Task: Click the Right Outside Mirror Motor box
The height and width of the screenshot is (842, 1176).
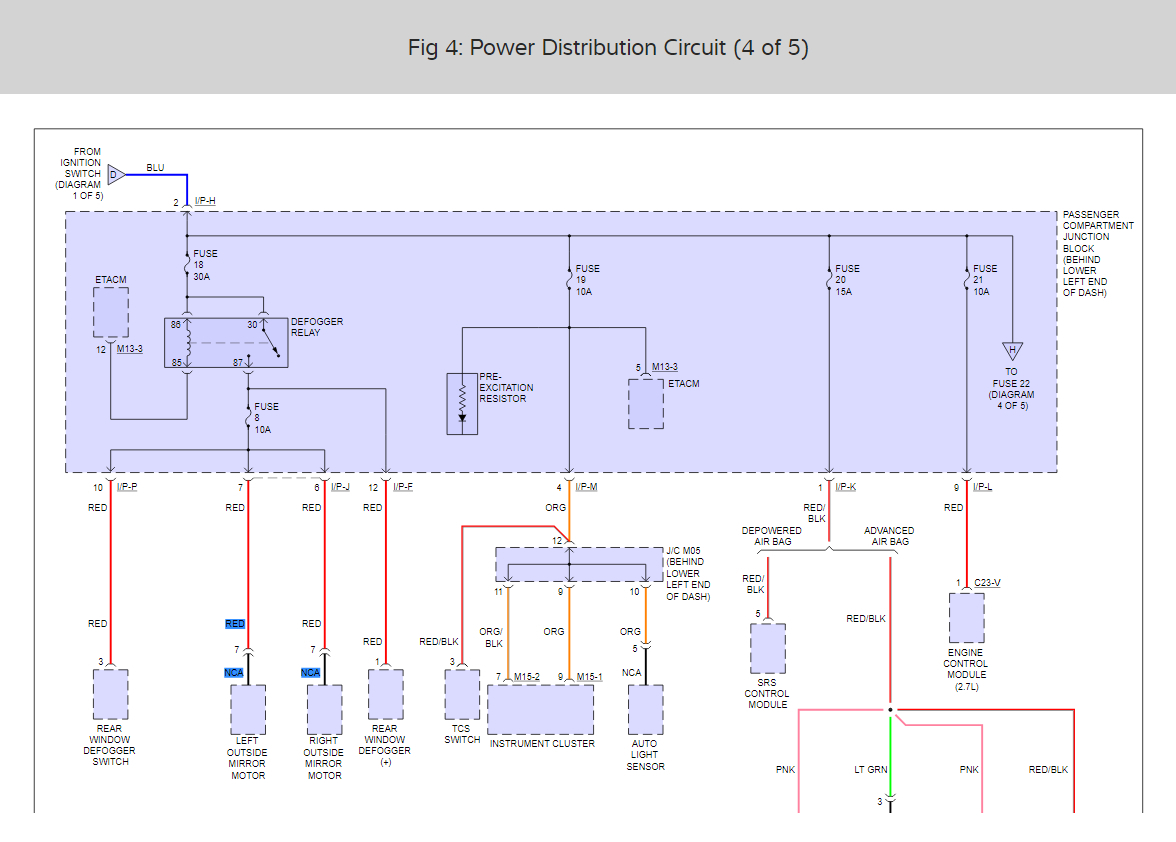Action: tap(324, 710)
